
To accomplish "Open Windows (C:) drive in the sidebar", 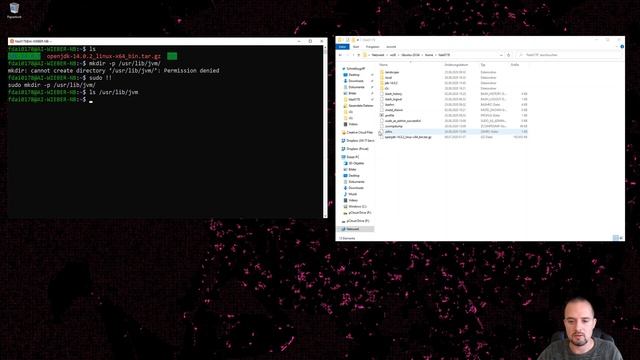I will (x=358, y=207).
